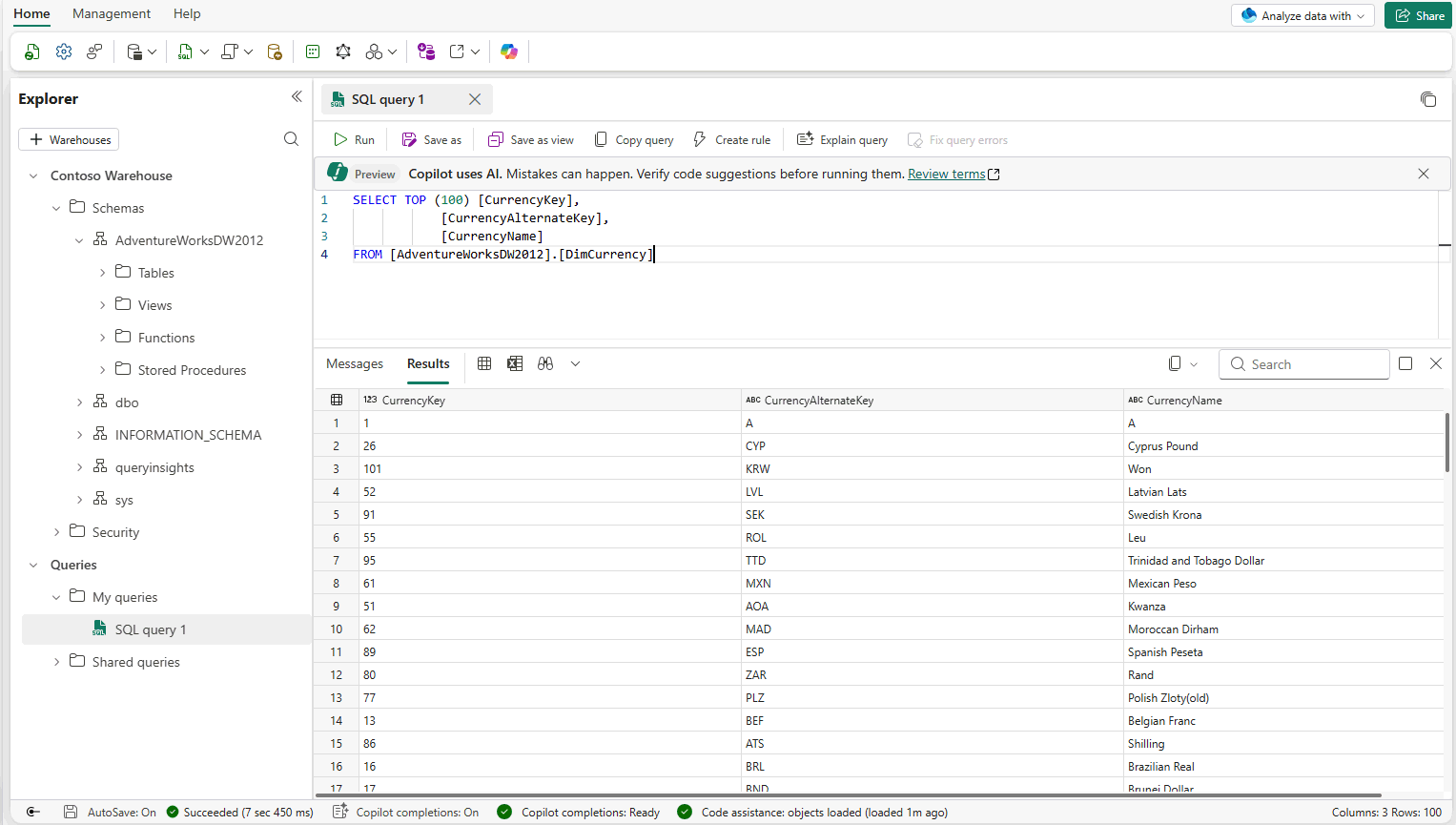
Task: Switch to the Messages tab
Action: pos(355,363)
